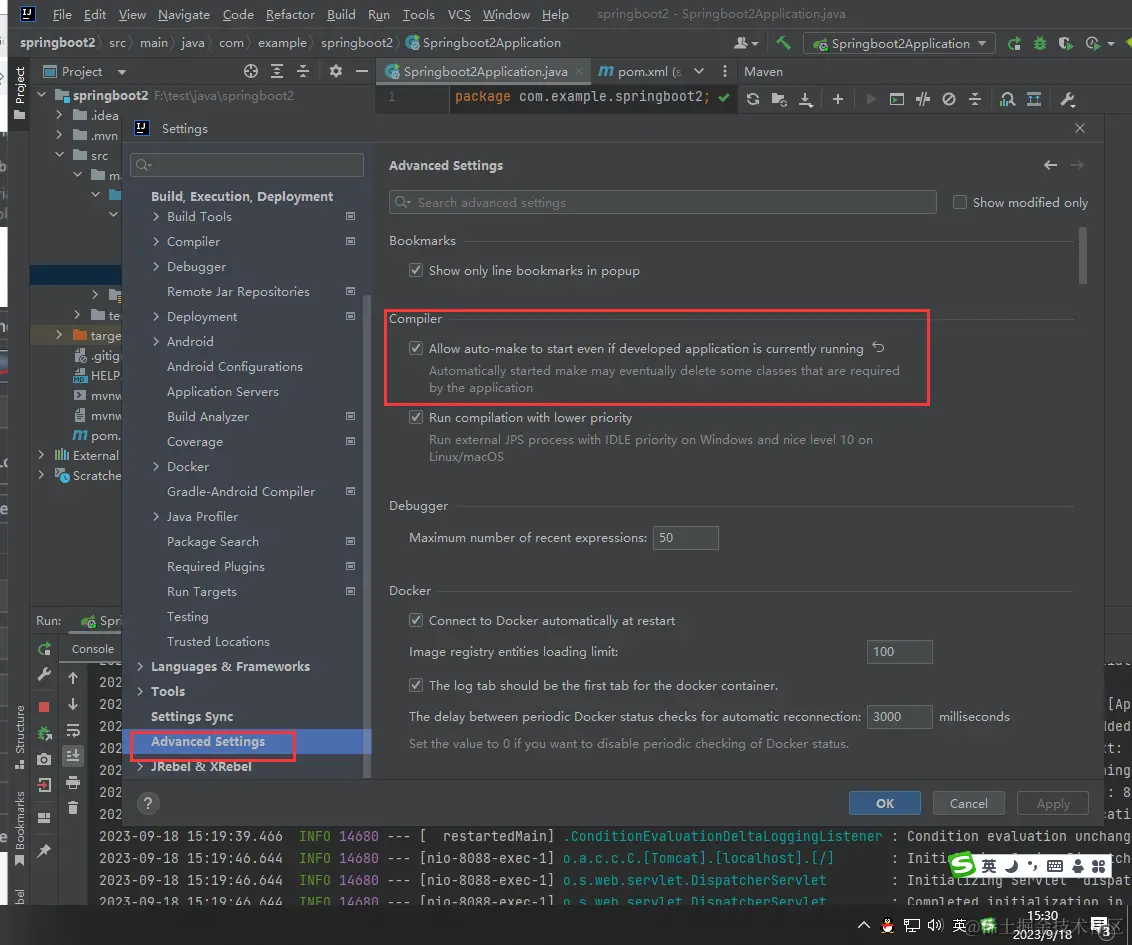
Task: Open the Navigate menu
Action: [x=183, y=14]
